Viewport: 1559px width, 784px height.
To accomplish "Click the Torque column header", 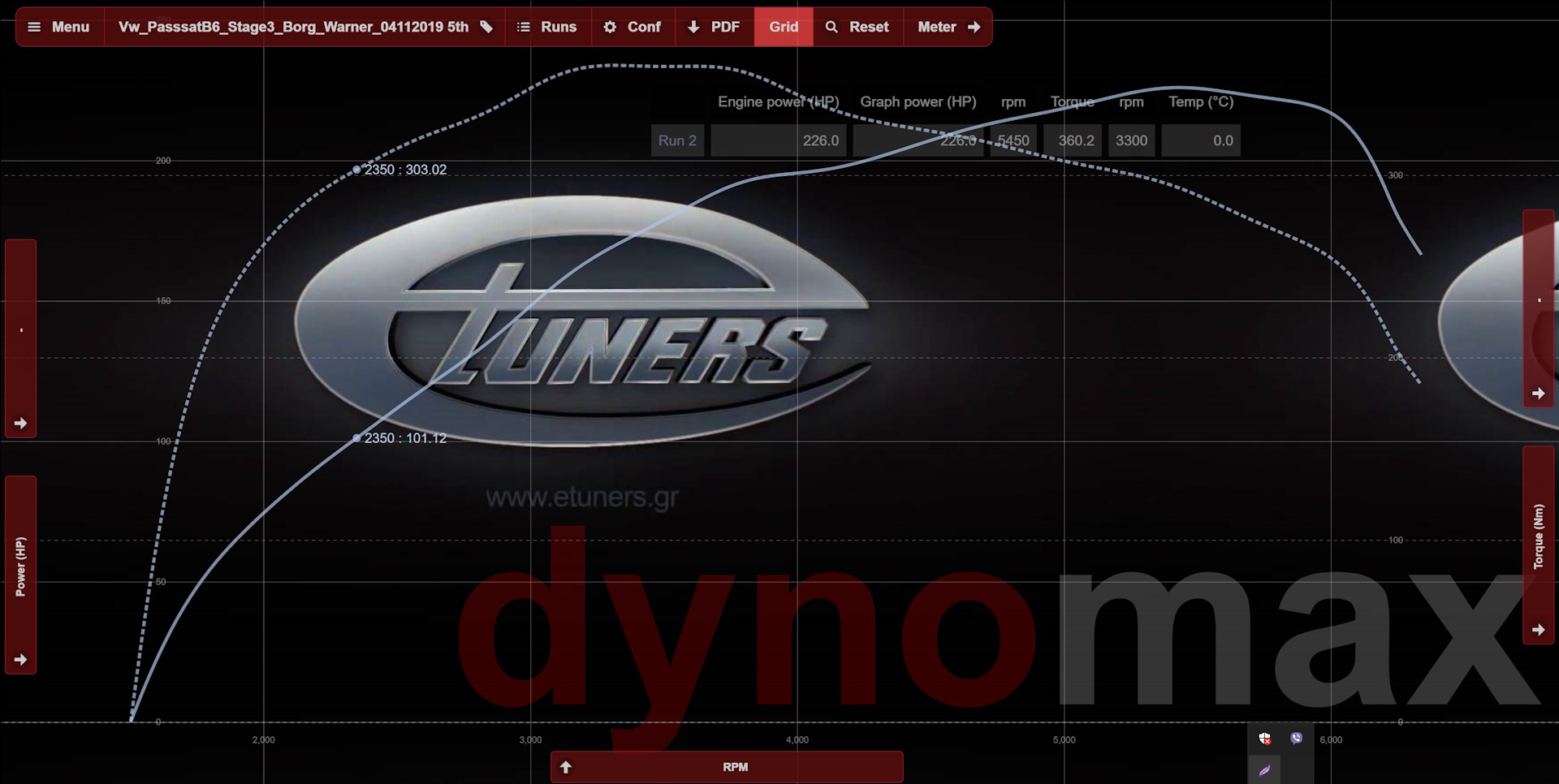I will click(x=1072, y=101).
